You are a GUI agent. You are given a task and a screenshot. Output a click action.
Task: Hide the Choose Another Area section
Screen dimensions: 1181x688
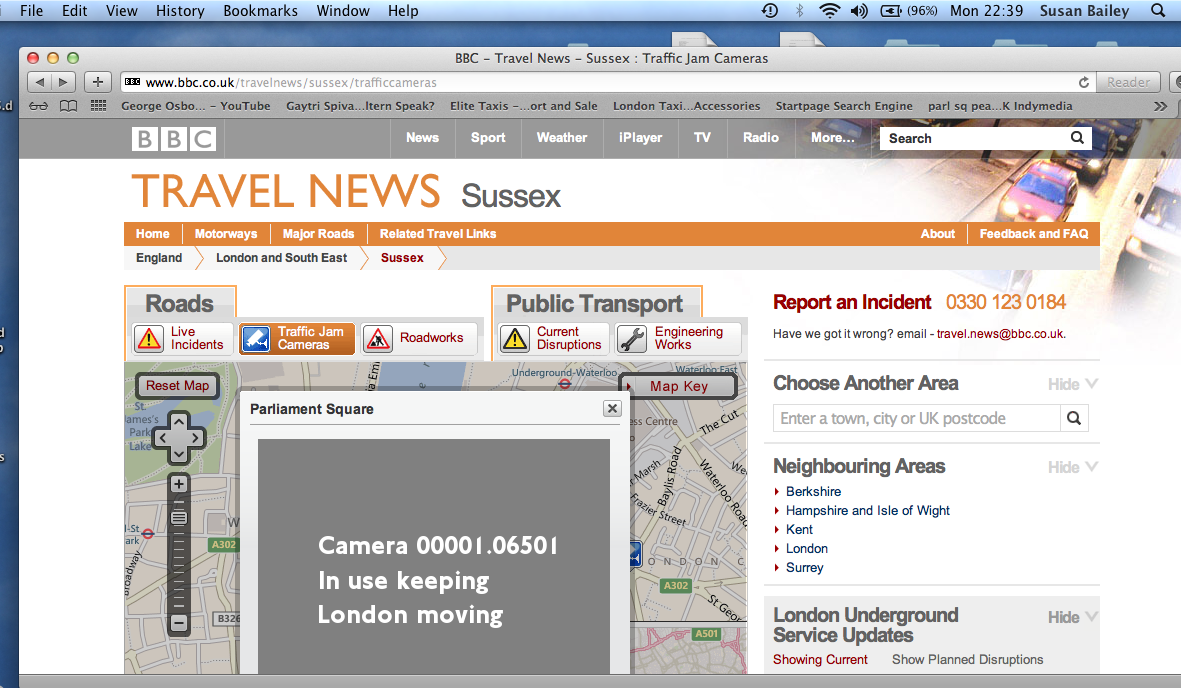1073,384
